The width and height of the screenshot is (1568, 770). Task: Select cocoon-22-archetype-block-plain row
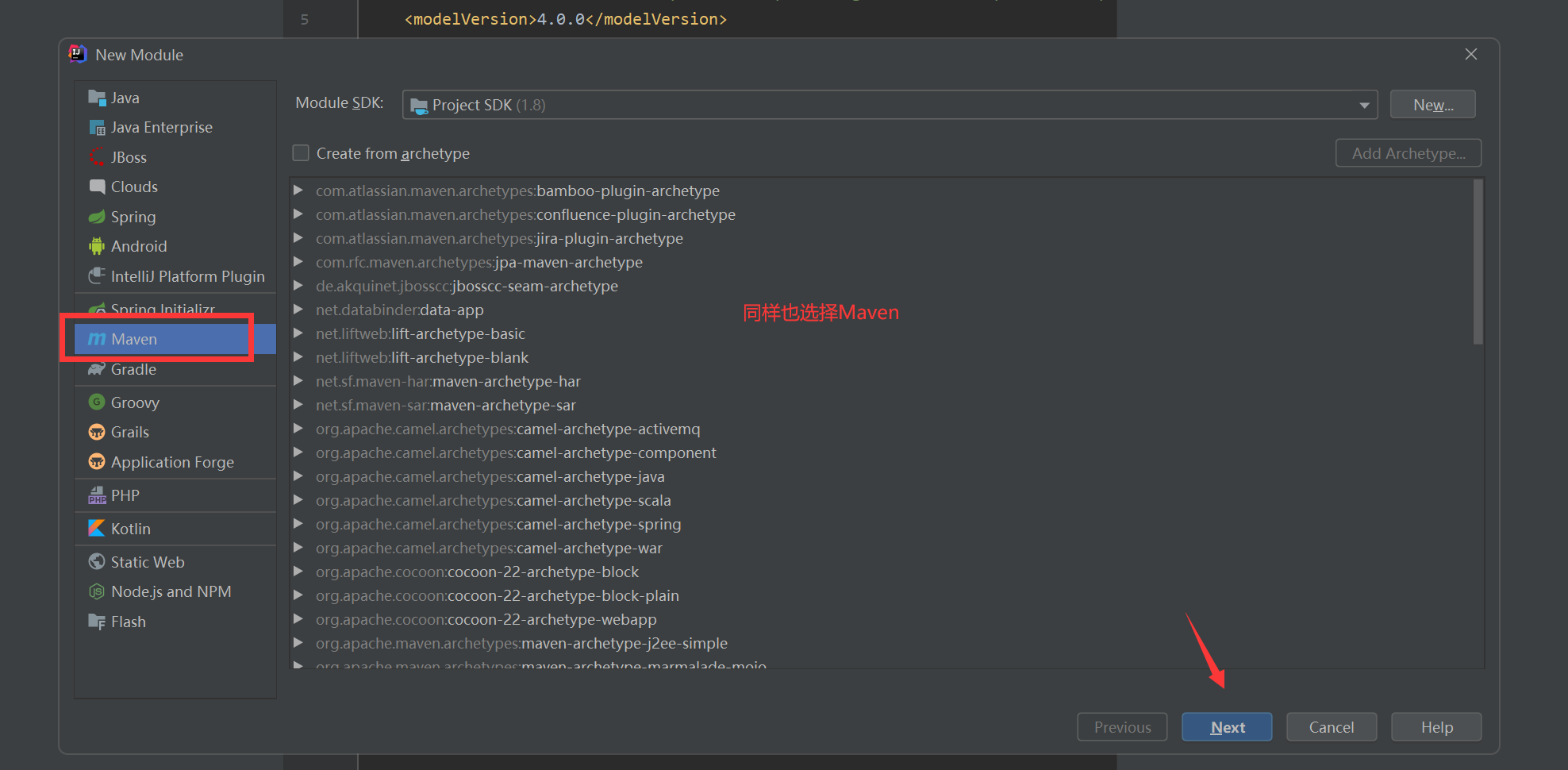point(881,595)
